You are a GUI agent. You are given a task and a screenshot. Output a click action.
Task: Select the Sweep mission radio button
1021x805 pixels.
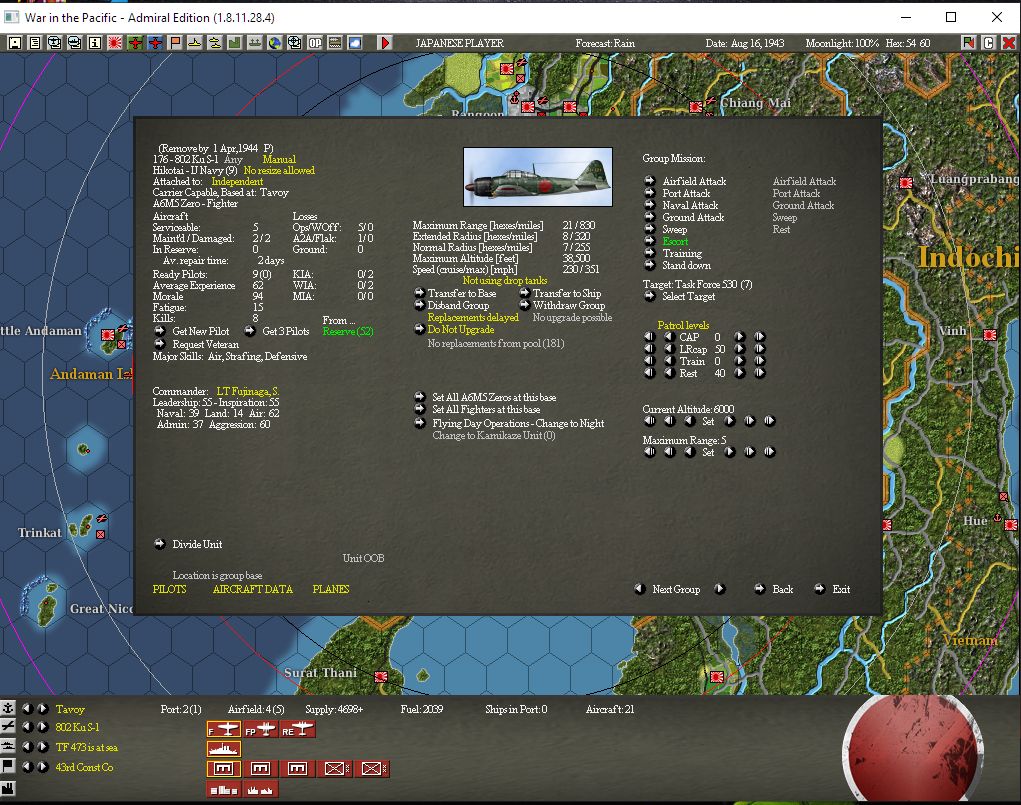click(x=649, y=229)
